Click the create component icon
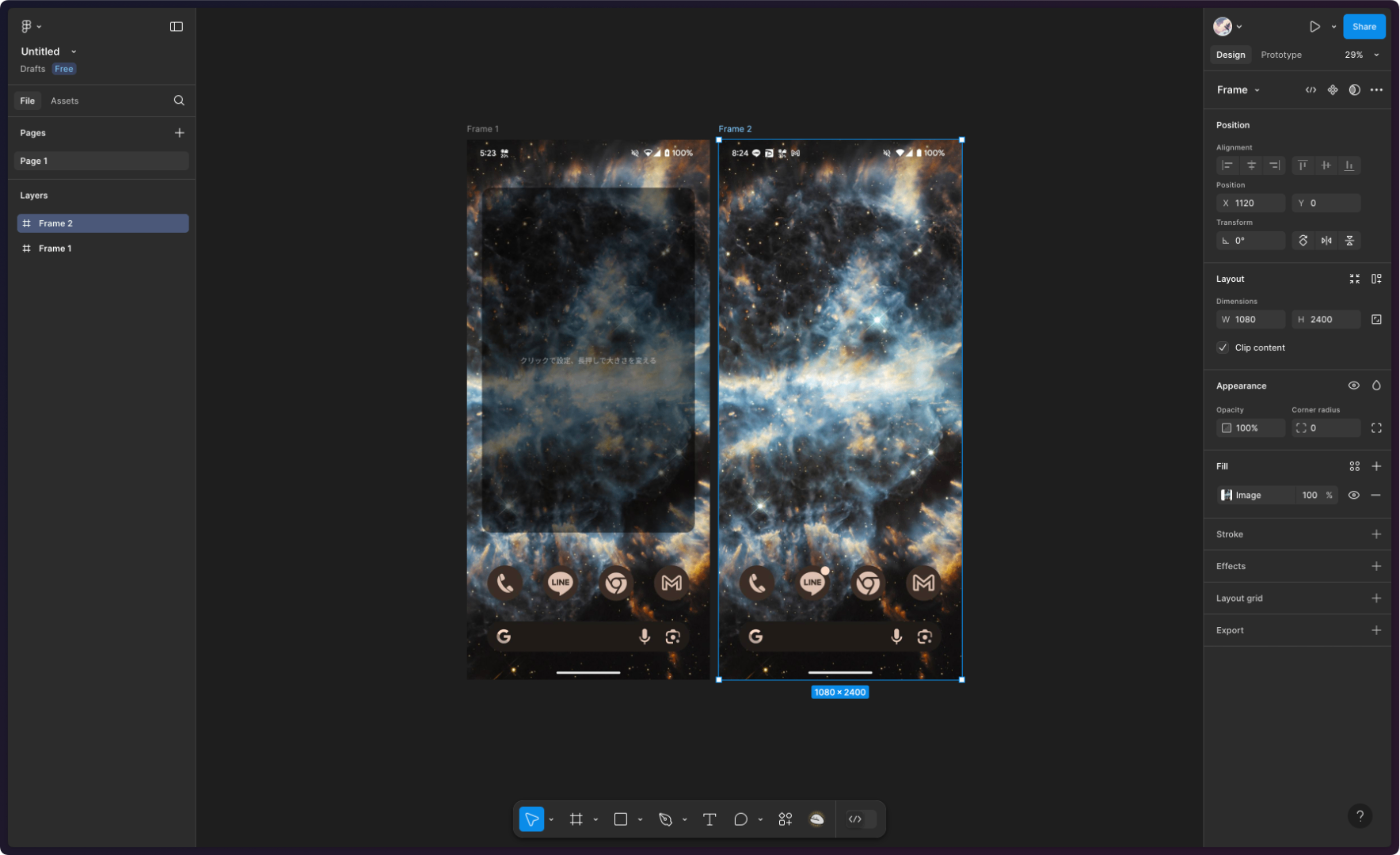 pyautogui.click(x=1332, y=90)
